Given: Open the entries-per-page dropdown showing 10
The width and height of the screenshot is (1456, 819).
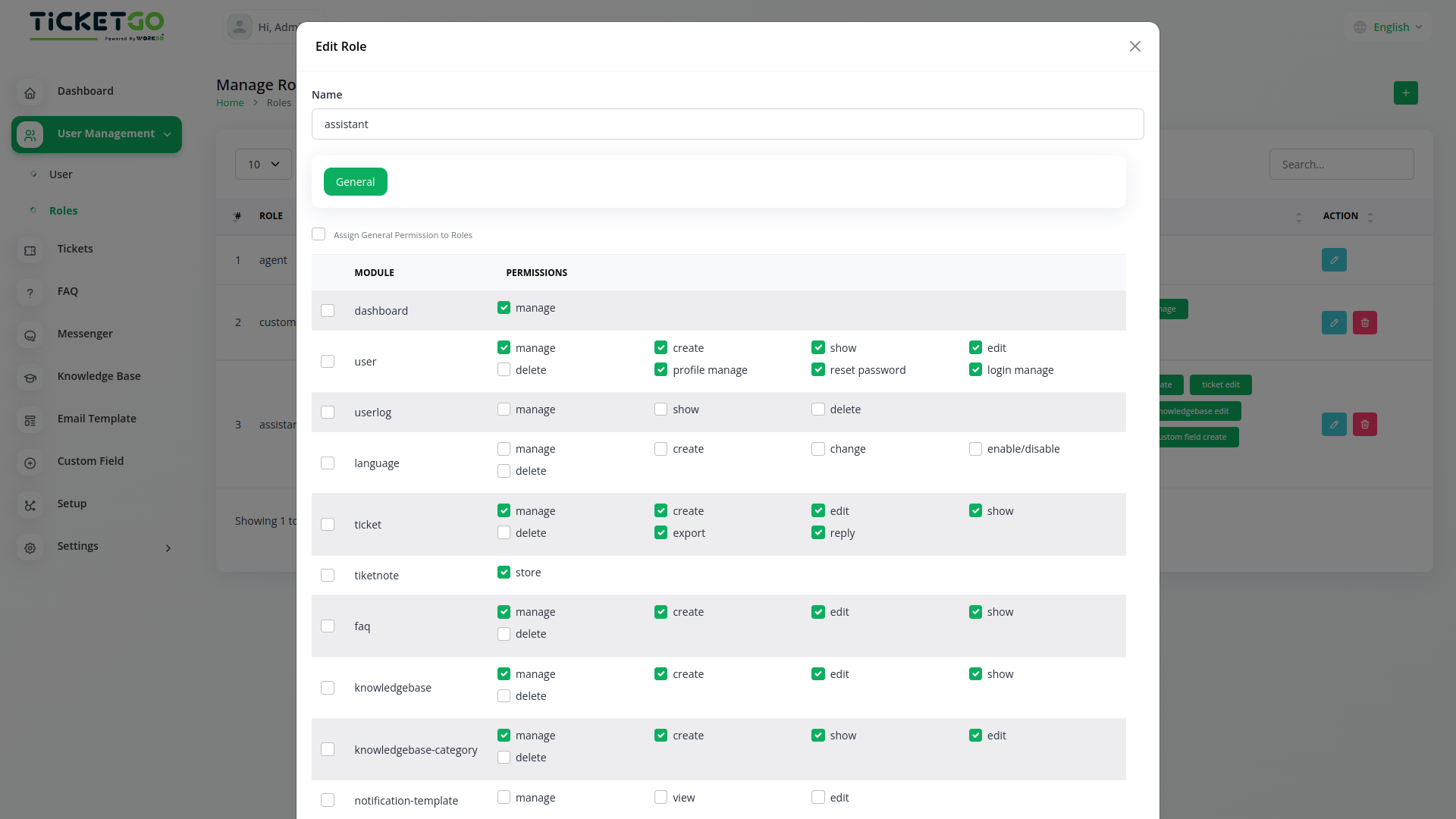Looking at the screenshot, I should (263, 164).
